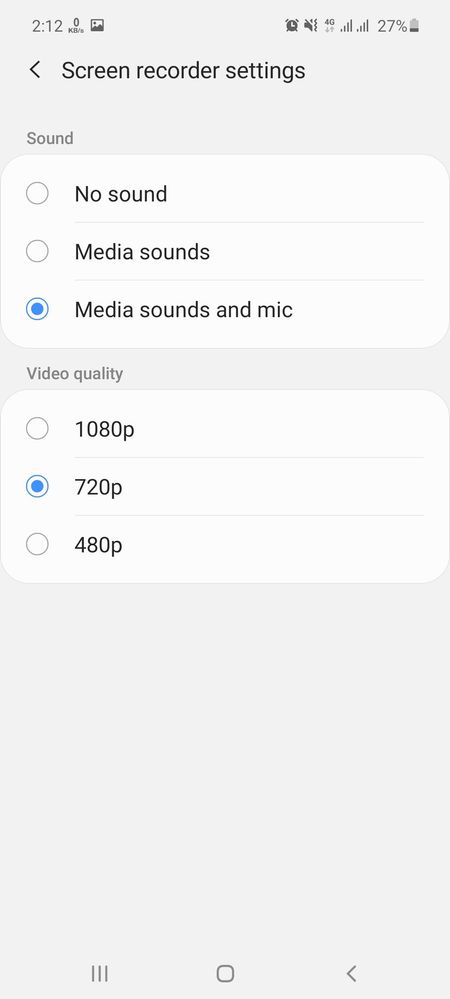450x999 pixels.
Task: Tap the 2:12 clock in status bar
Action: pos(47,25)
